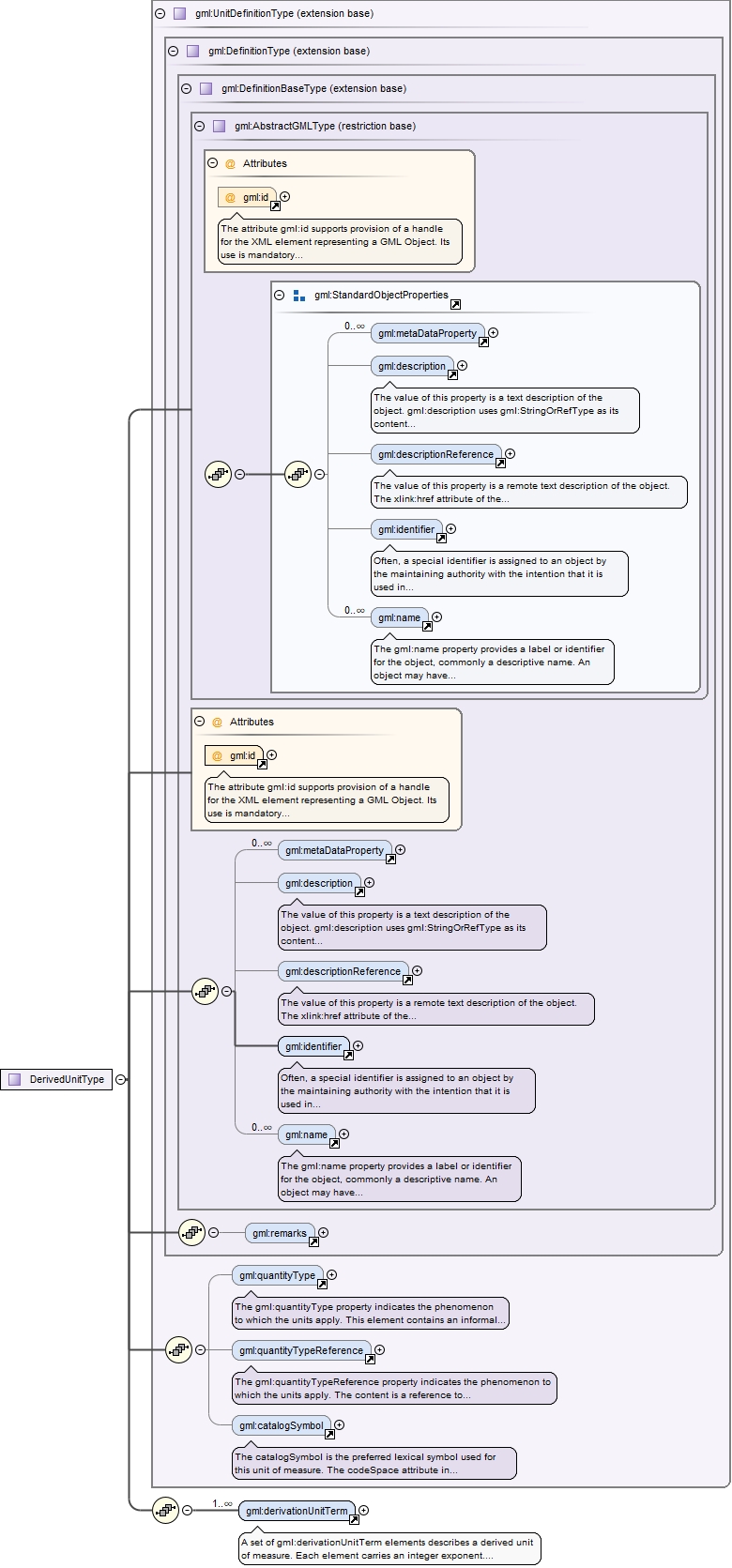Expand the gml:derivationUnitTerm element
732x1568 pixels.
pos(364,1510)
